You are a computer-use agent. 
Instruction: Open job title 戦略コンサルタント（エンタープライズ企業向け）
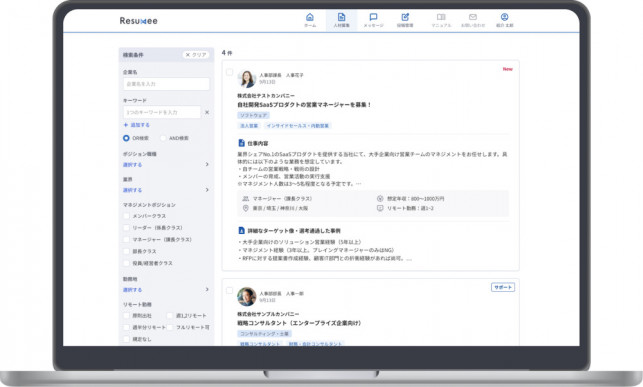point(300,323)
